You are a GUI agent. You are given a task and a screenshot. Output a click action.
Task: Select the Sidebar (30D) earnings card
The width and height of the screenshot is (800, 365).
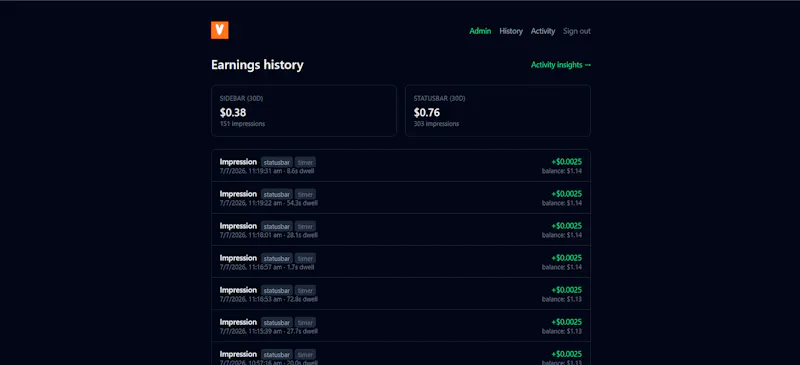[304, 111]
